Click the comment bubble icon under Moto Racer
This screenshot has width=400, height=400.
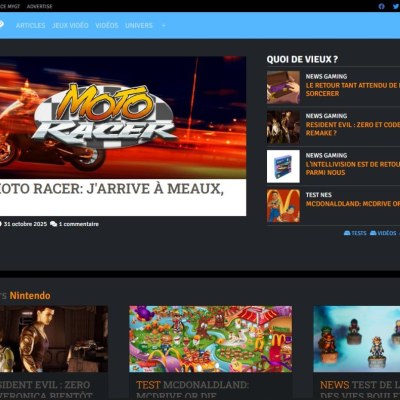tap(53, 224)
